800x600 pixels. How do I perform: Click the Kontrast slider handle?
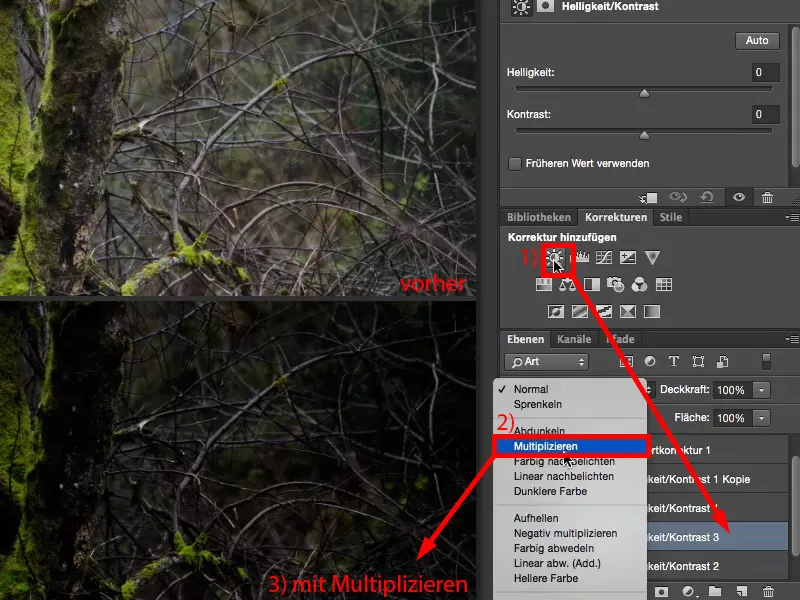coord(644,135)
